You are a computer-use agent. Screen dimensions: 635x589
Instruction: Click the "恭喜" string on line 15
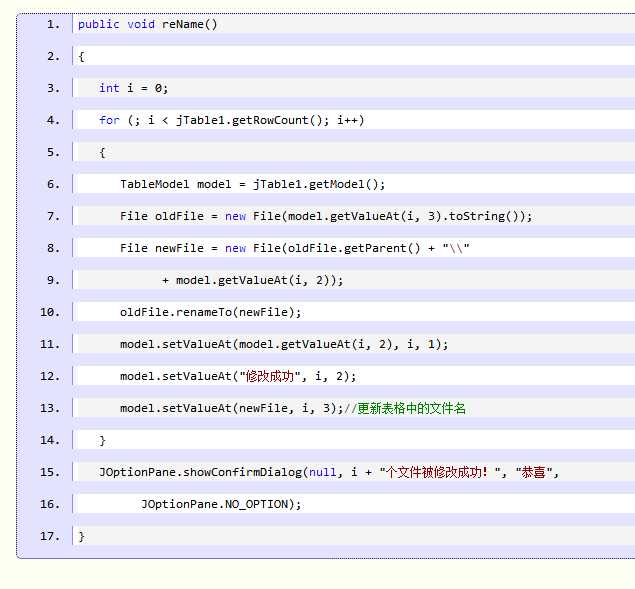pos(534,472)
